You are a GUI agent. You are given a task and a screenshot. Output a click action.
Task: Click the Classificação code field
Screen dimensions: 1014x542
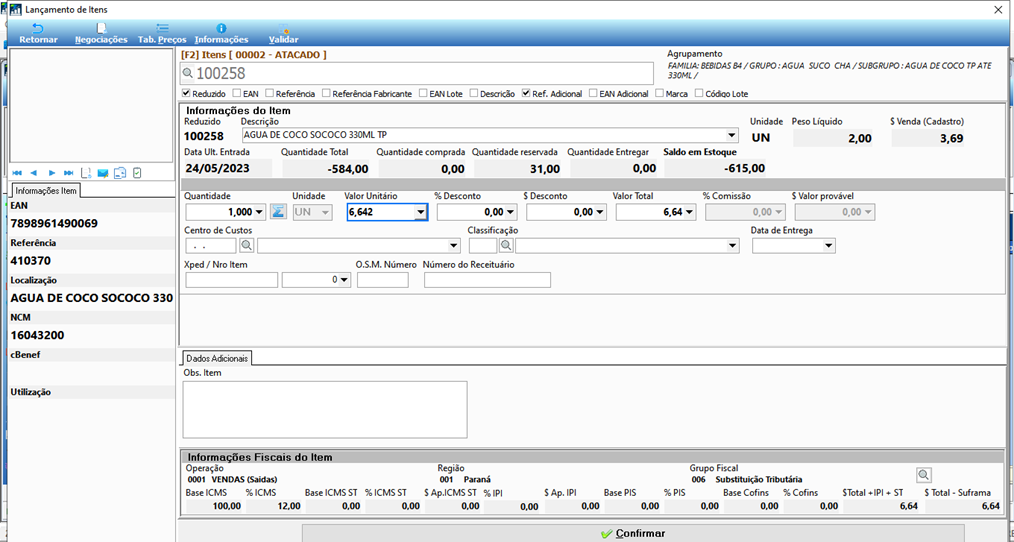[483, 246]
